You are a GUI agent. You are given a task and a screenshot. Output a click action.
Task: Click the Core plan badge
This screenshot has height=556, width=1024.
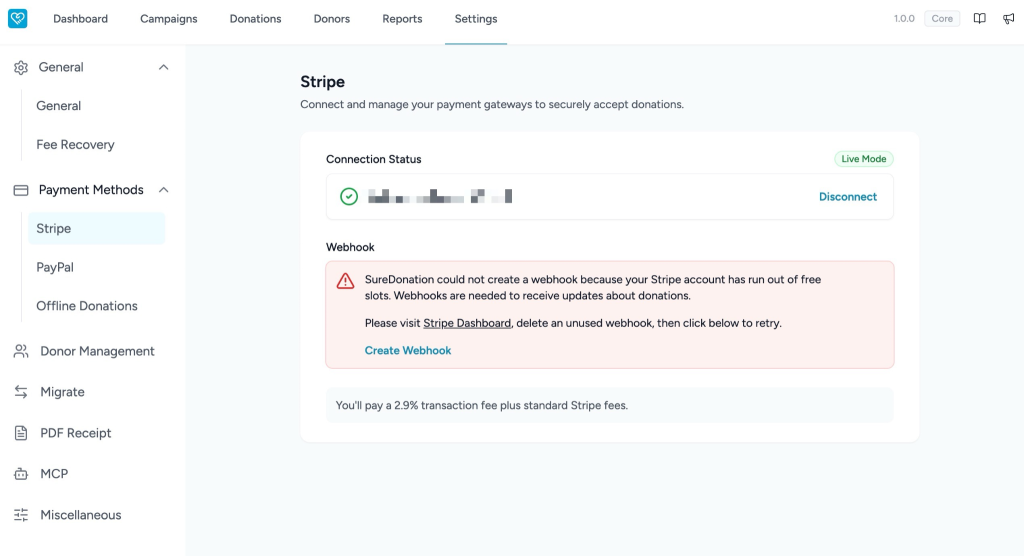pyautogui.click(x=942, y=18)
